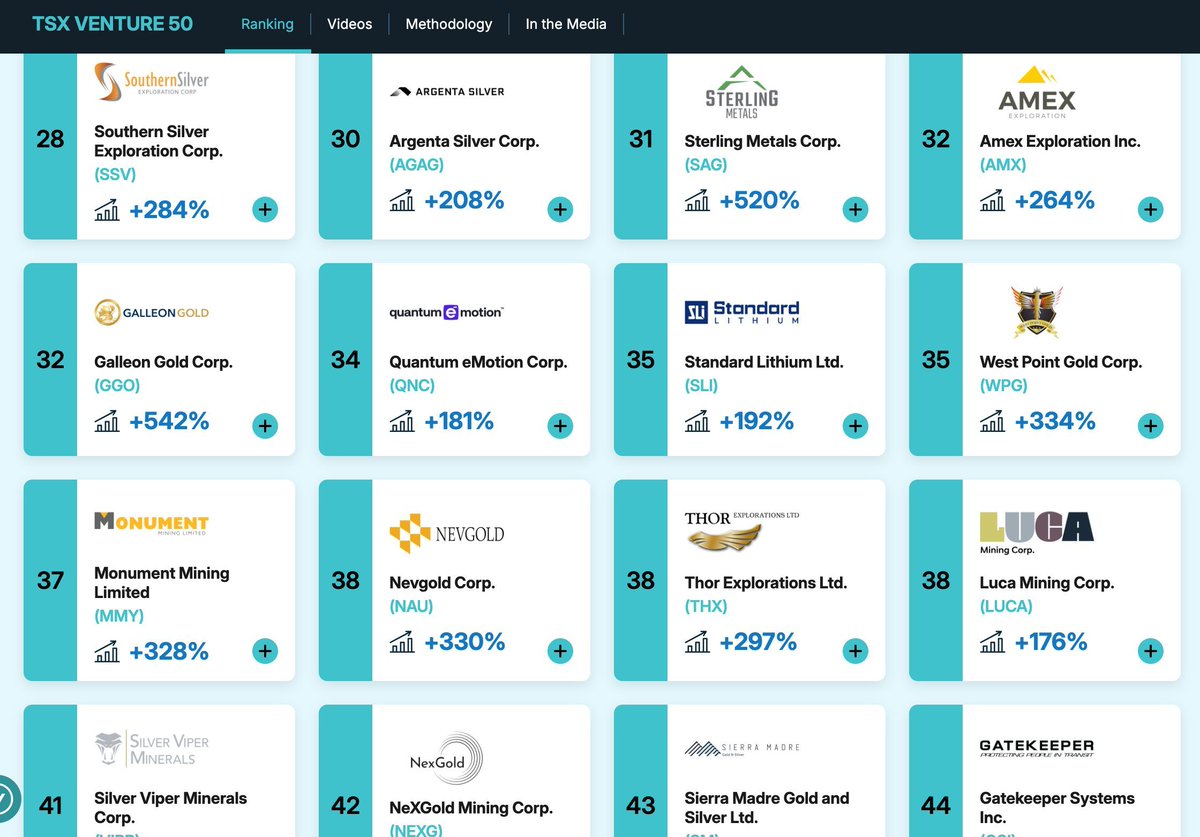The height and width of the screenshot is (837, 1200).
Task: Expand Sterling Metals Corp. plus button
Action: pyautogui.click(x=855, y=210)
